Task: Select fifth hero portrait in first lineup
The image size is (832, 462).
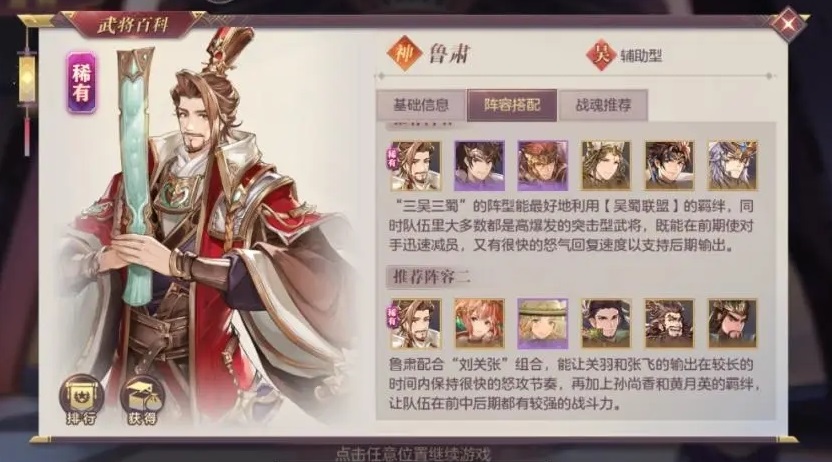Action: (669, 165)
